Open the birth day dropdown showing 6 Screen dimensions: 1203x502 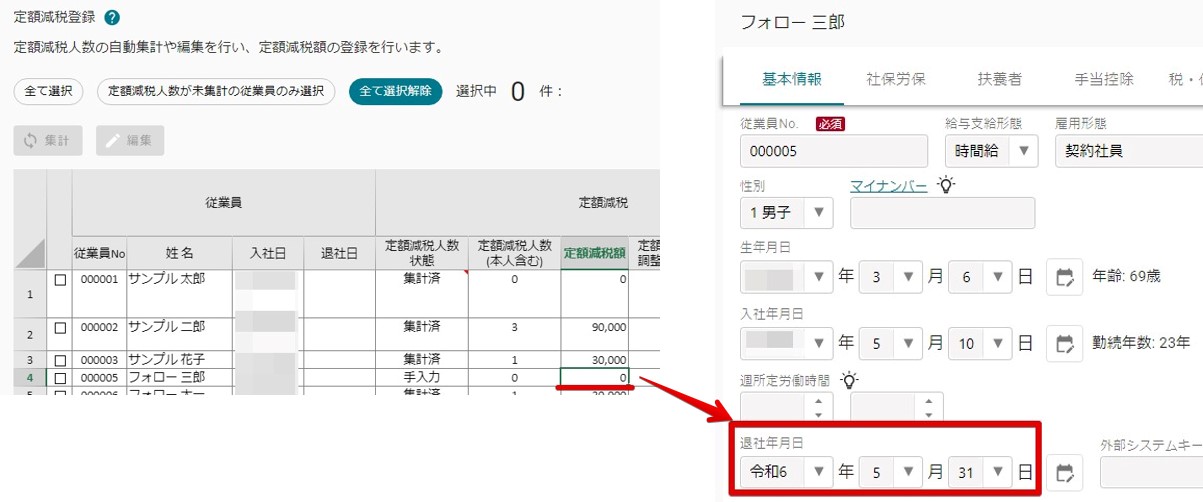[x=981, y=277]
